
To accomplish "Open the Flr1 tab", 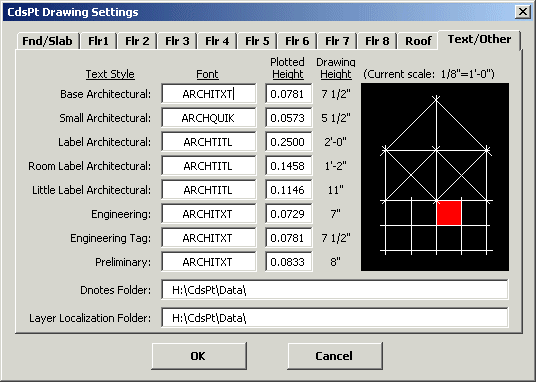I will (x=98, y=41).
